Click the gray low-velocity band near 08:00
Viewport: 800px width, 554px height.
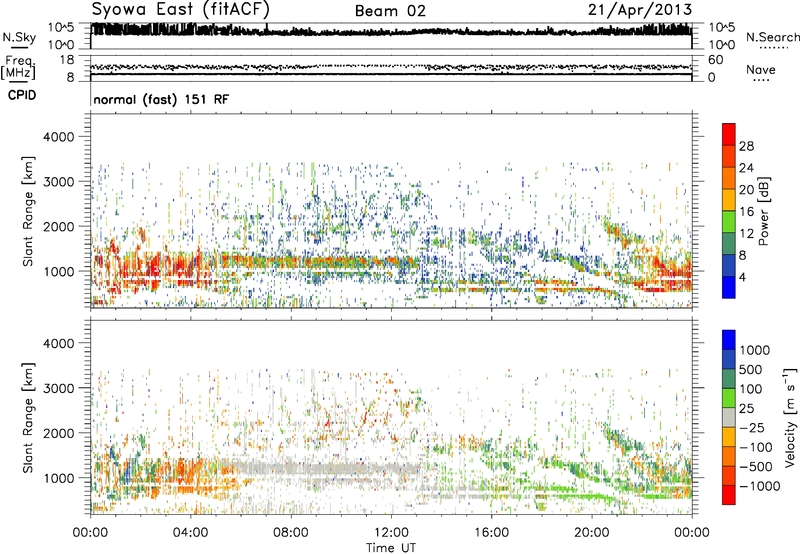[291, 468]
